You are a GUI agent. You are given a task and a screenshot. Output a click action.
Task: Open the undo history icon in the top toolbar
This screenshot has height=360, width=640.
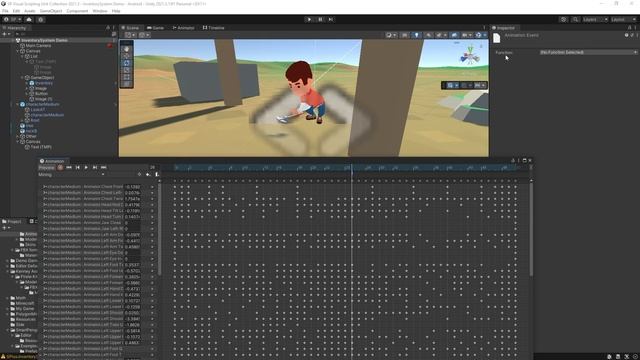pyautogui.click(x=564, y=19)
